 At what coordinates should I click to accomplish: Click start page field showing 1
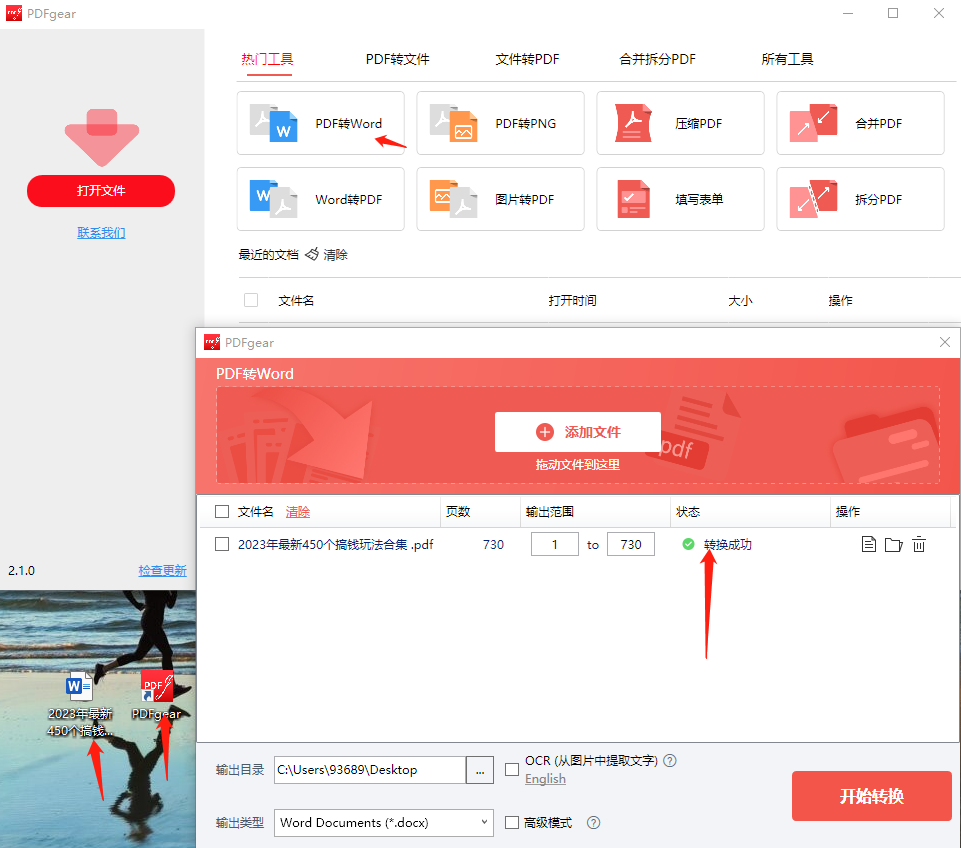(x=555, y=544)
